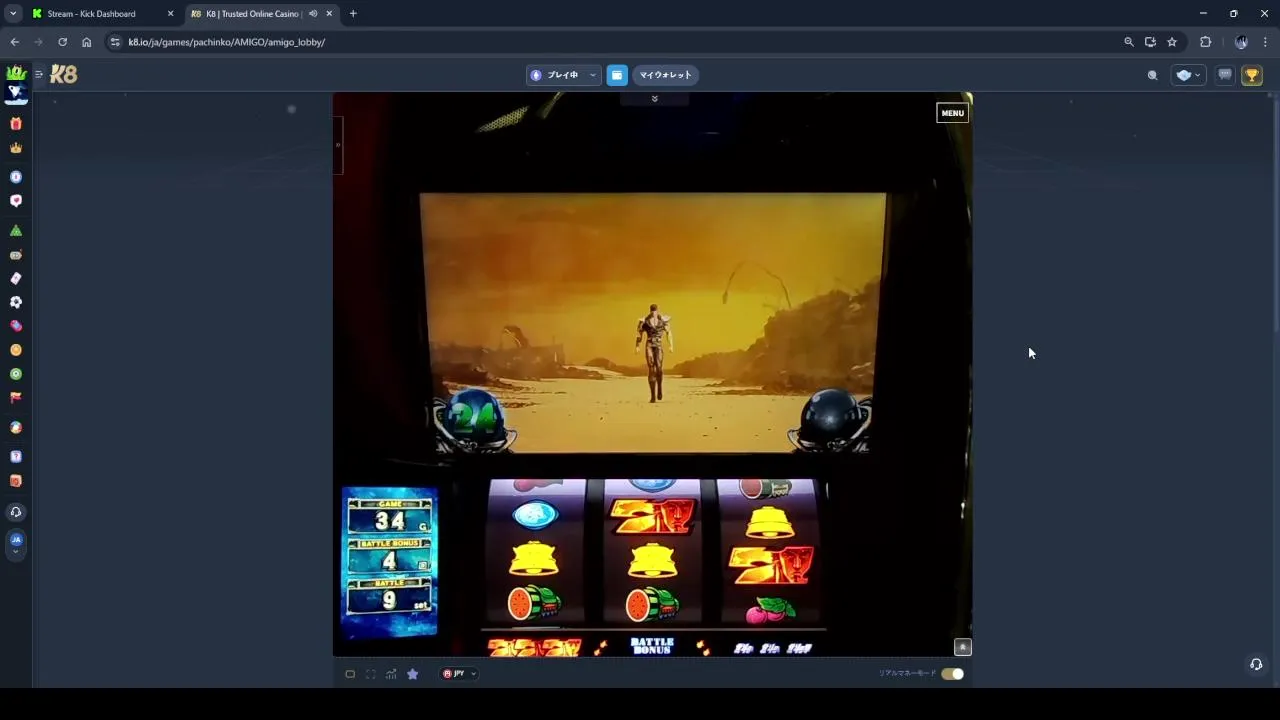Mute the K8 tab audio speaker icon
1280x720 pixels.
click(x=313, y=14)
